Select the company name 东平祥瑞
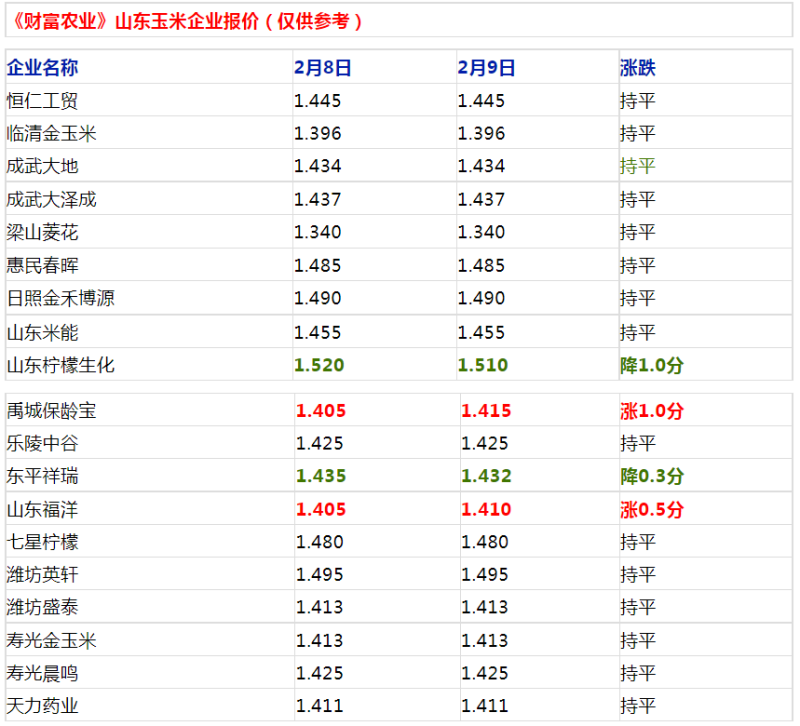 pos(42,476)
